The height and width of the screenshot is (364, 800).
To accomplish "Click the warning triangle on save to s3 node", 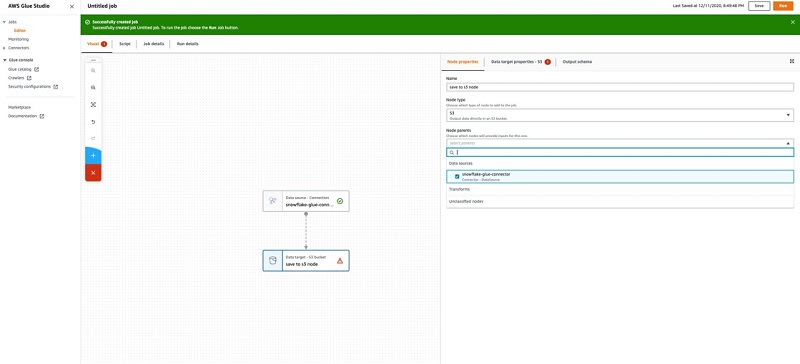I will tap(340, 261).
